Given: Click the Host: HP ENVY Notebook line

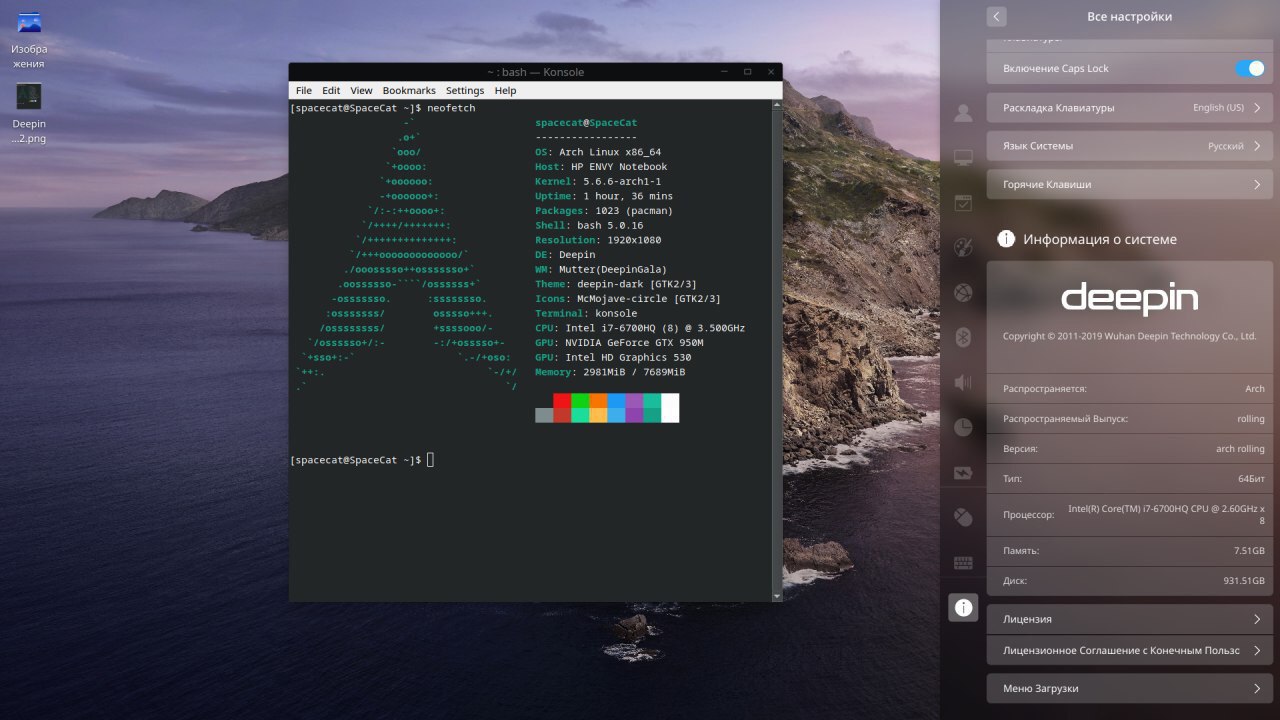Looking at the screenshot, I should (601, 167).
